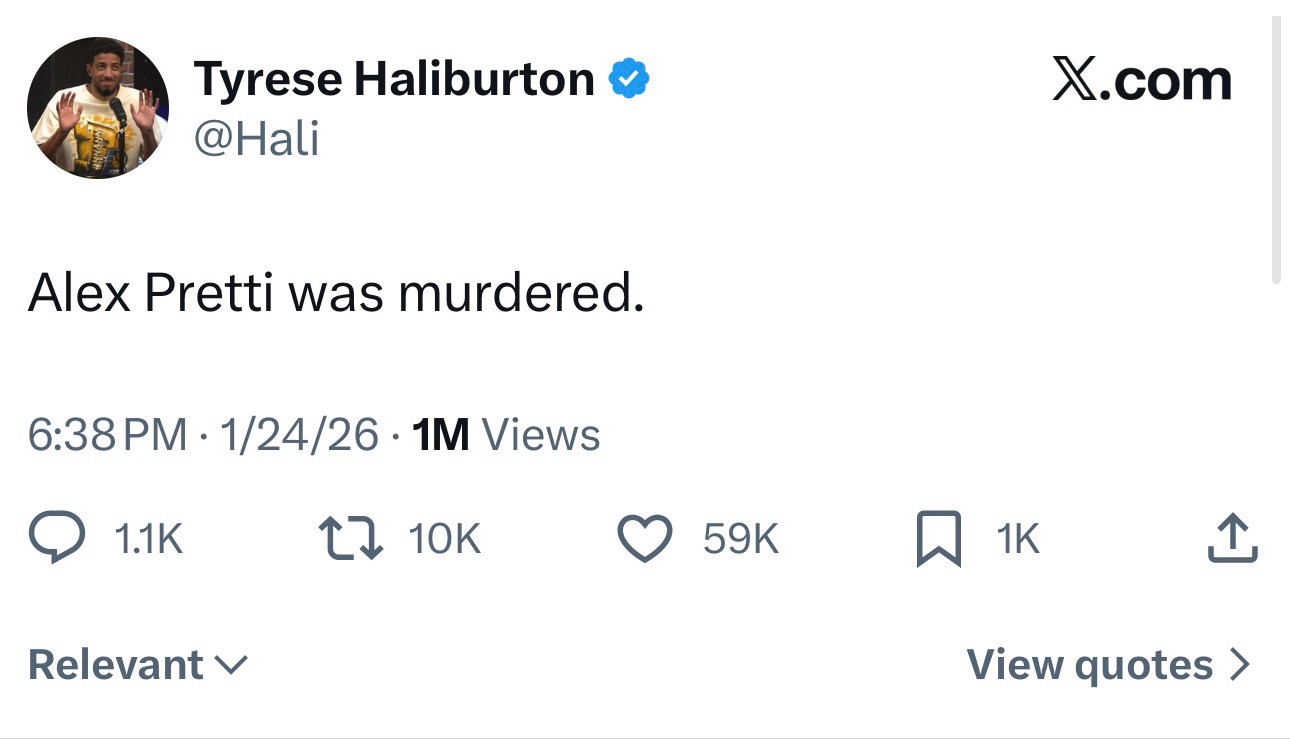Click the repost arrows icon

click(350, 539)
